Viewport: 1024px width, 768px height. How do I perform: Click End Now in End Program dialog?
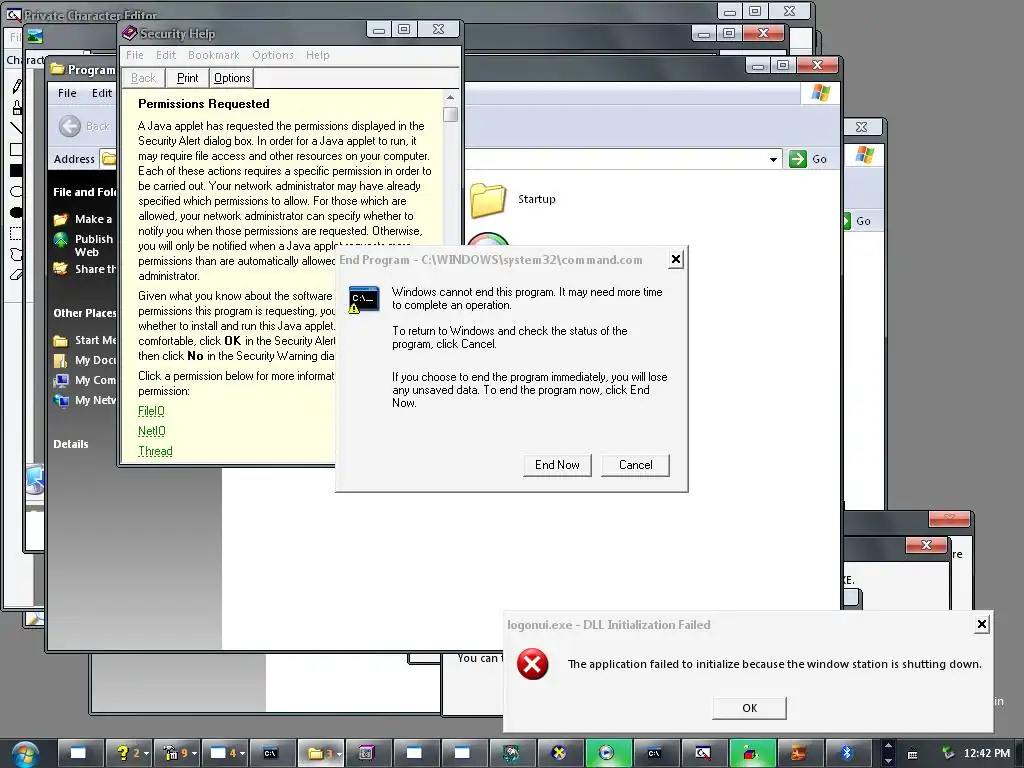[x=557, y=465]
